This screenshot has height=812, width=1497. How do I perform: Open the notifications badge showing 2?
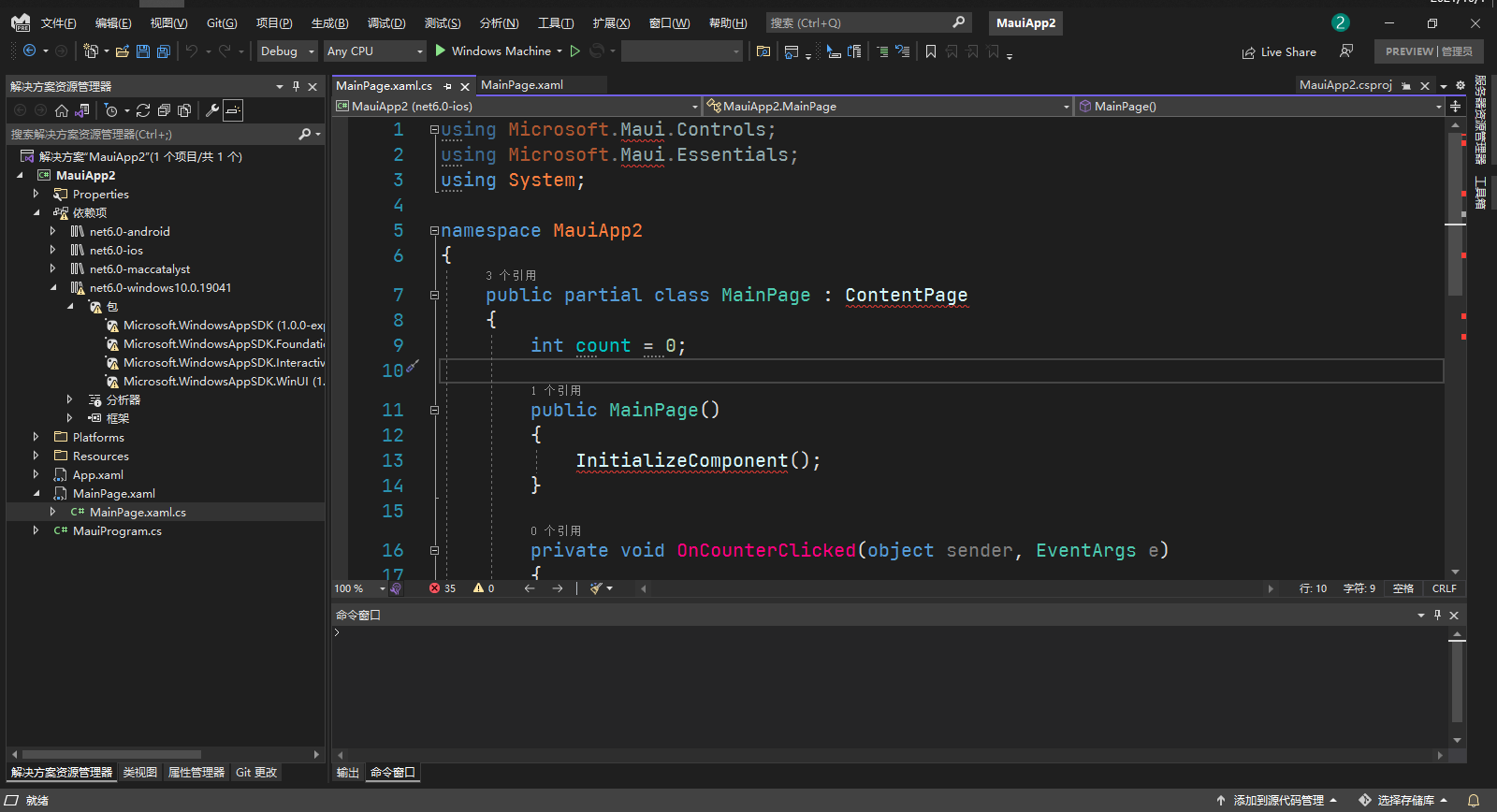coord(1340,22)
